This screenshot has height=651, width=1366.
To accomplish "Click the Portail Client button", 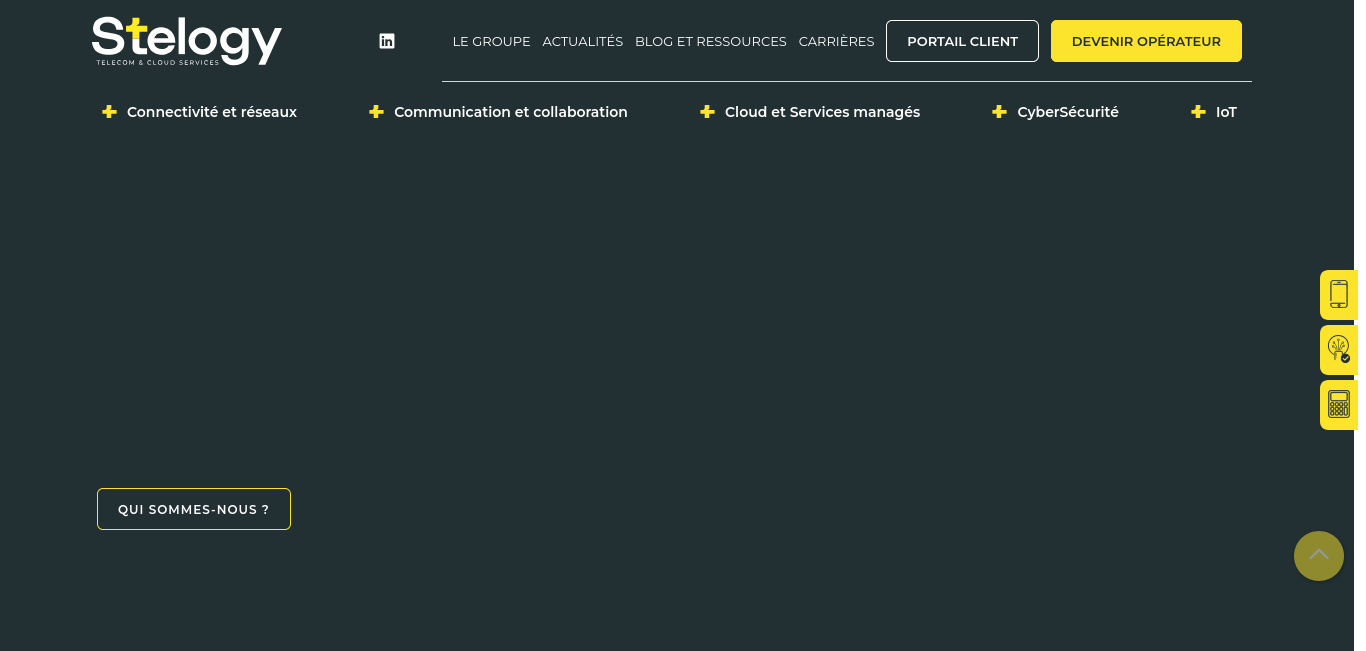I will 962,41.
